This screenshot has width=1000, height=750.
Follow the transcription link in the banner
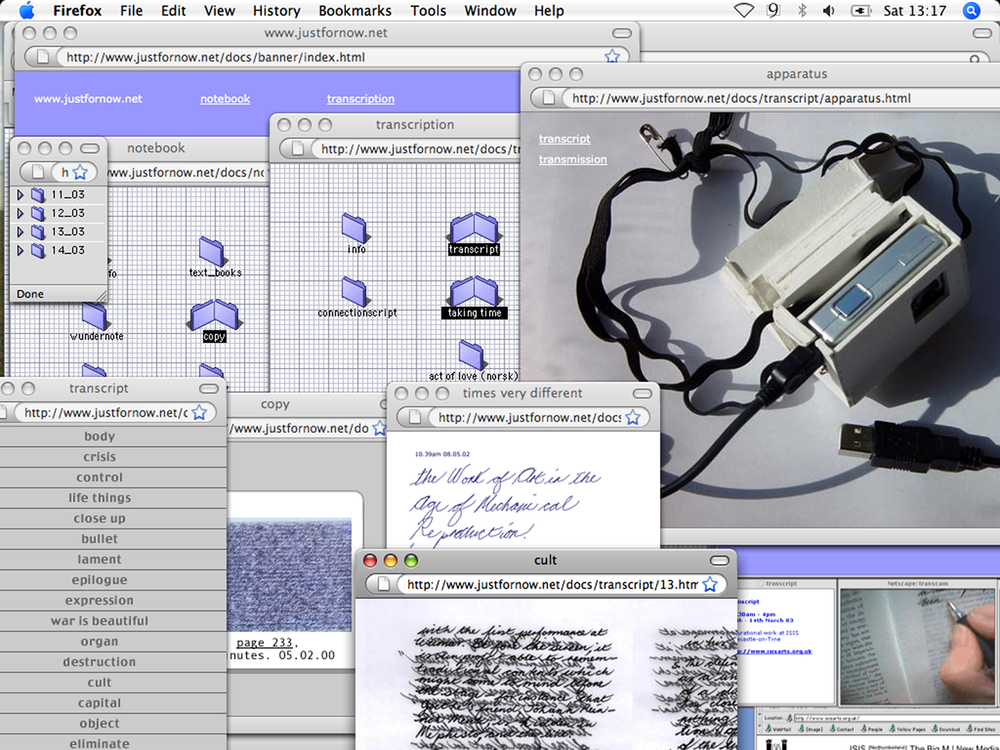pos(360,99)
